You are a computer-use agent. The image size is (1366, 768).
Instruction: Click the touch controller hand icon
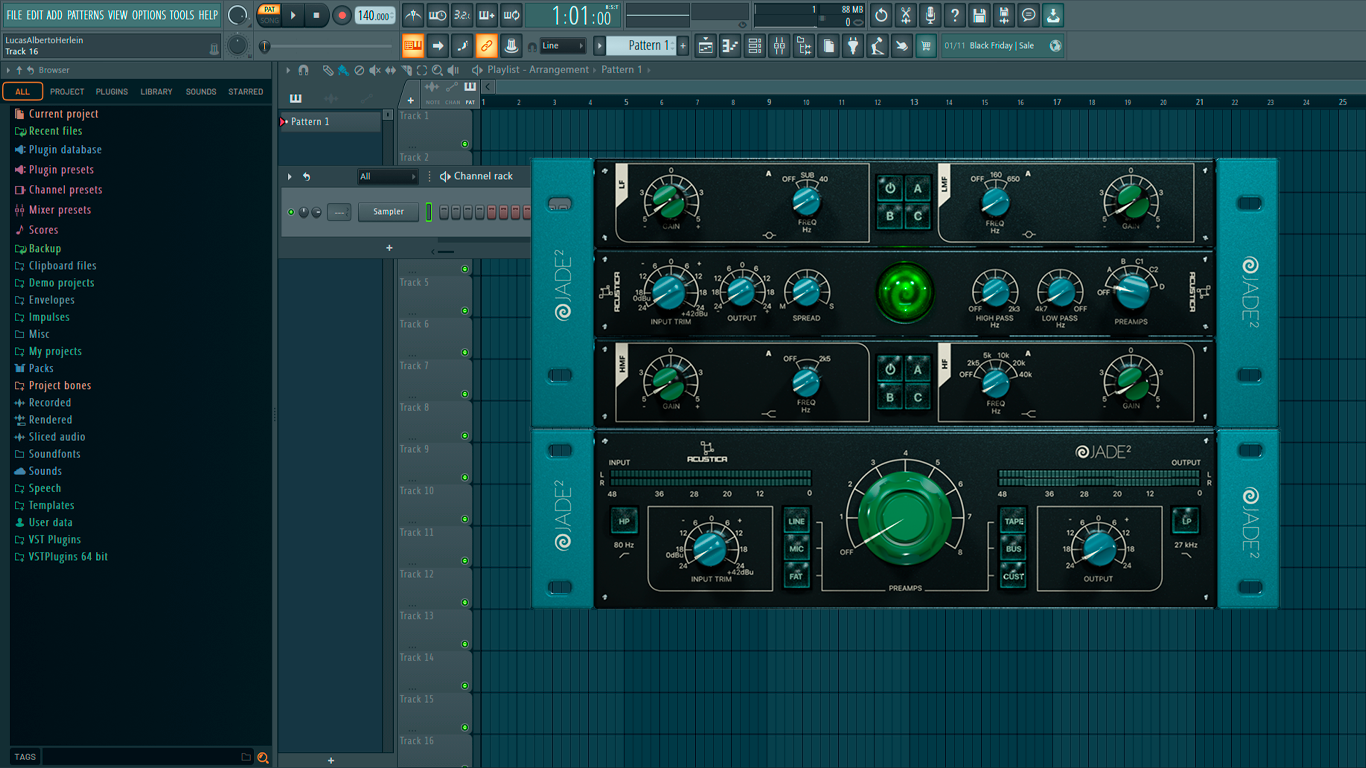pos(902,46)
